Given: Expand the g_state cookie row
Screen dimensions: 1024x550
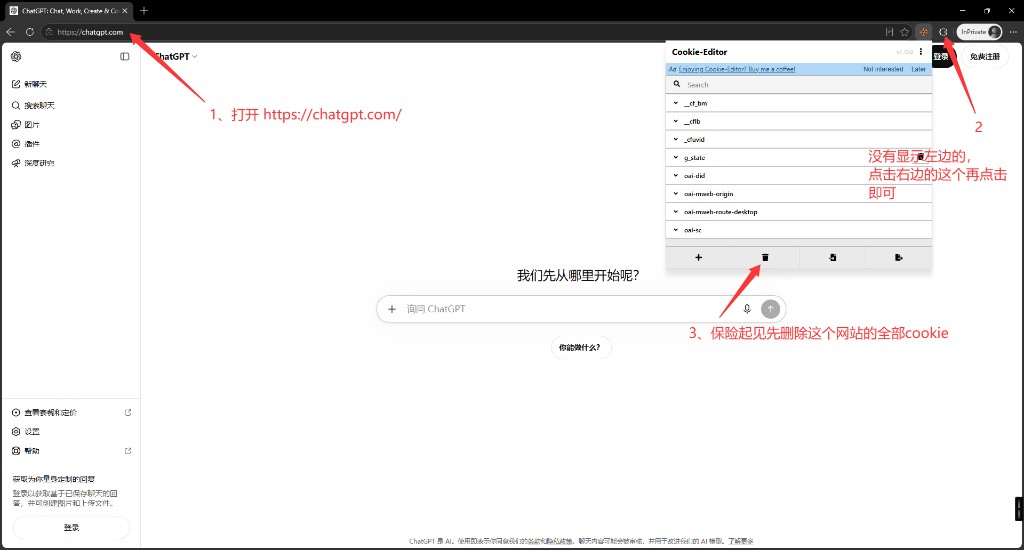Looking at the screenshot, I should tap(799, 157).
